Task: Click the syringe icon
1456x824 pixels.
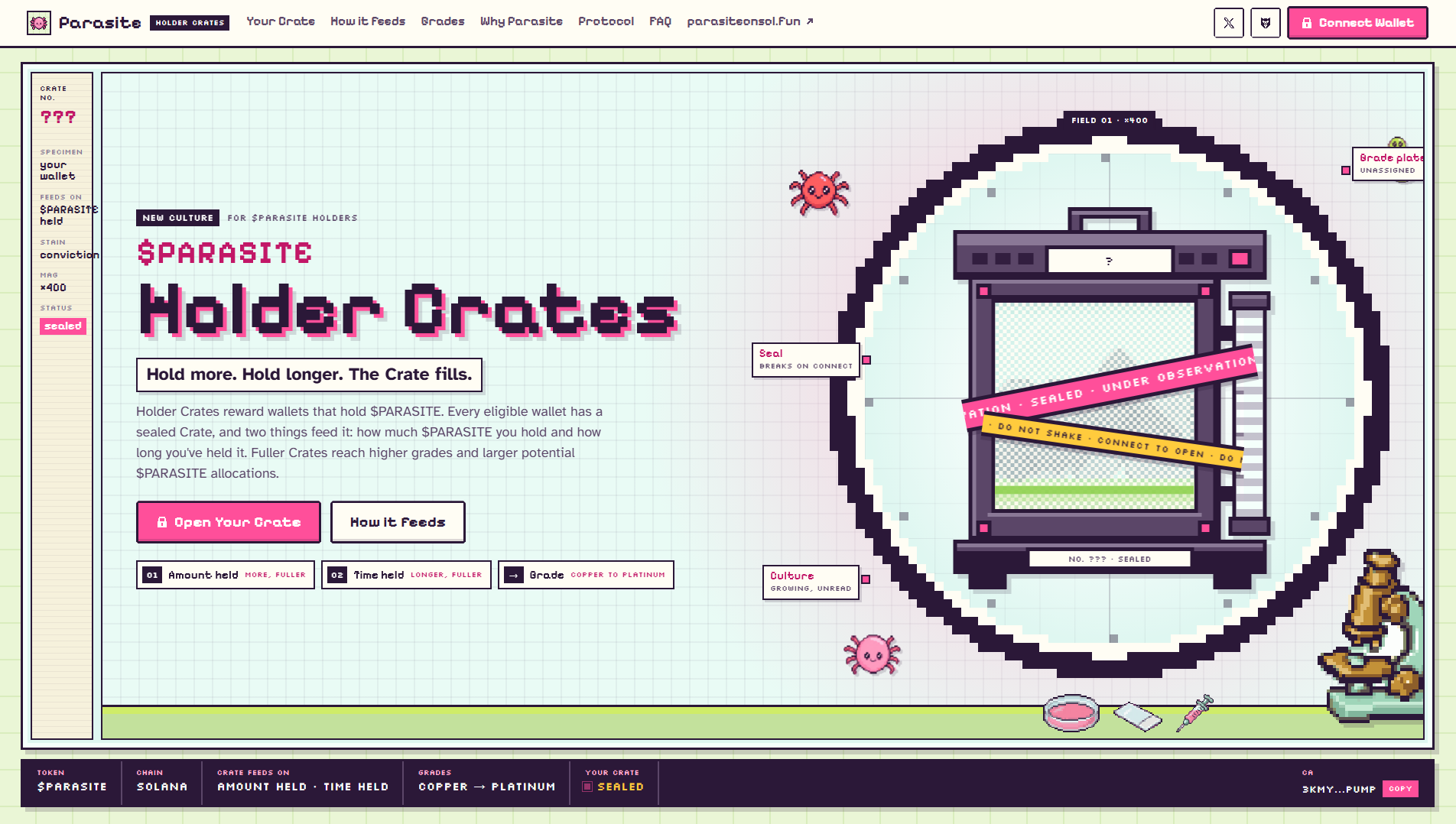Action: tap(1194, 712)
